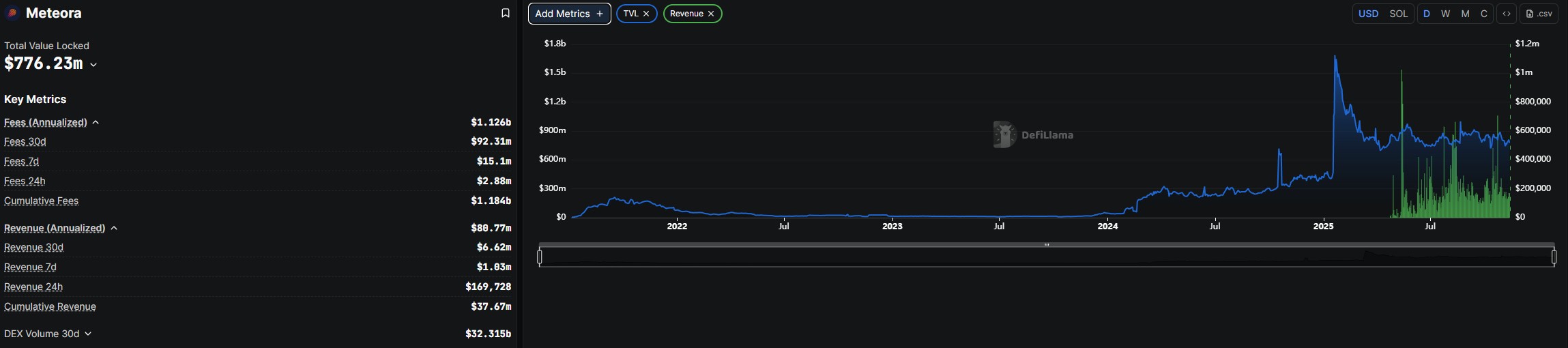
Task: Click the Revenue 30d label
Action: 33,247
